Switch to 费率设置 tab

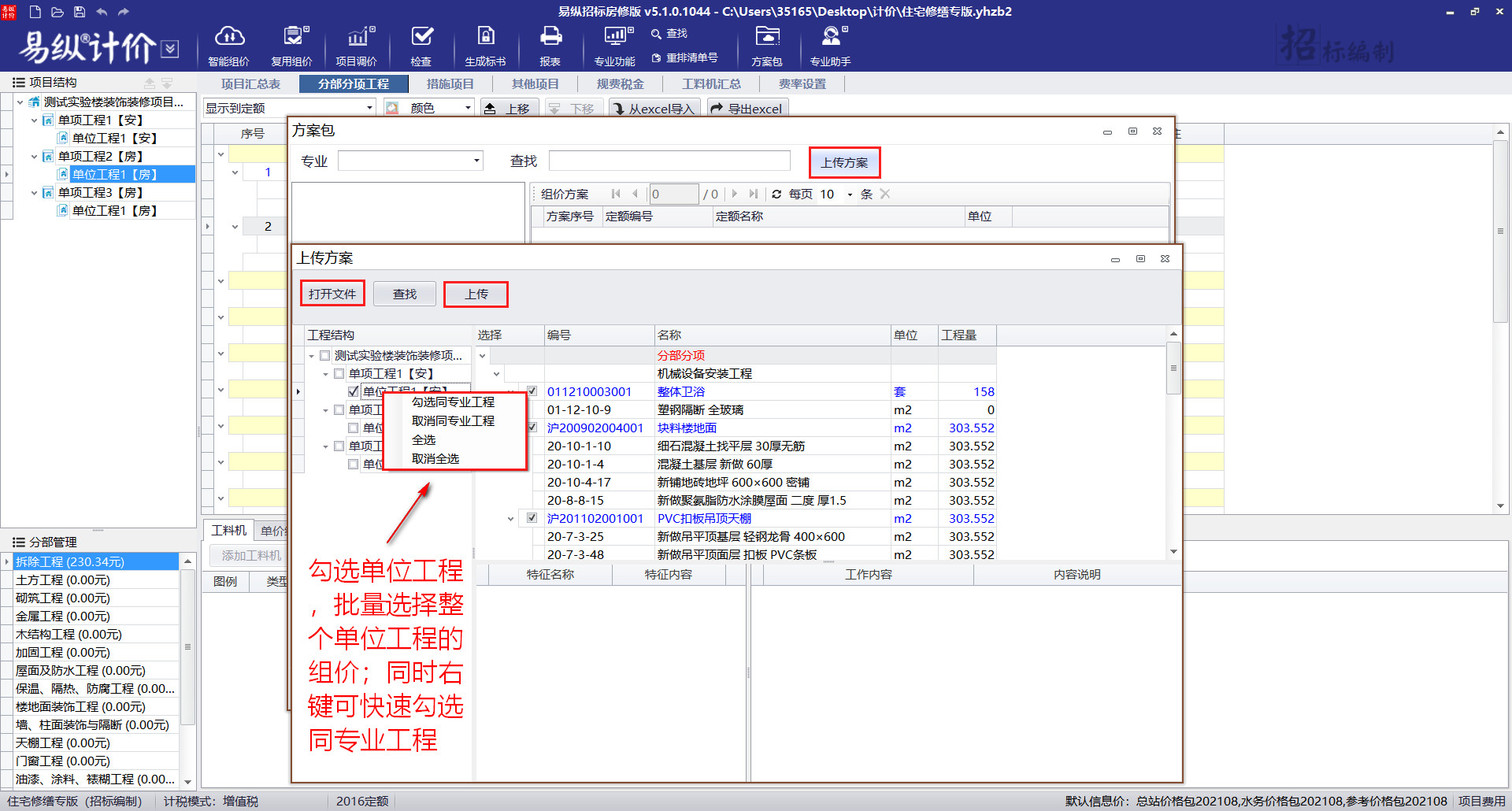(802, 84)
